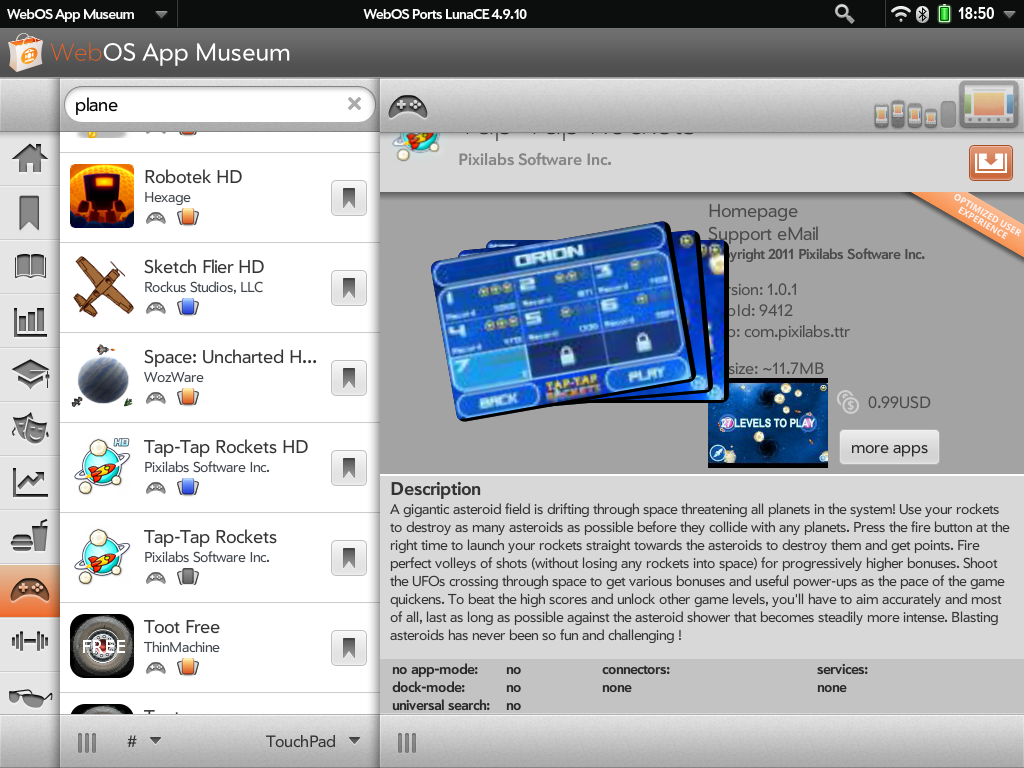Click the more apps button
This screenshot has width=1024, height=768.
tap(888, 448)
